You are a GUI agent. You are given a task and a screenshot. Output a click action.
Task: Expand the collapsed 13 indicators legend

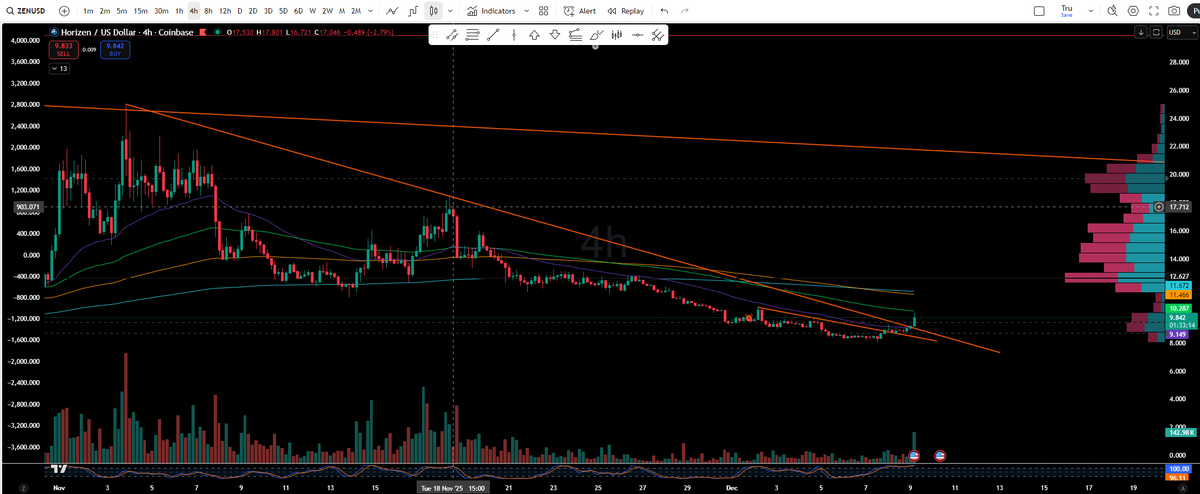point(60,69)
